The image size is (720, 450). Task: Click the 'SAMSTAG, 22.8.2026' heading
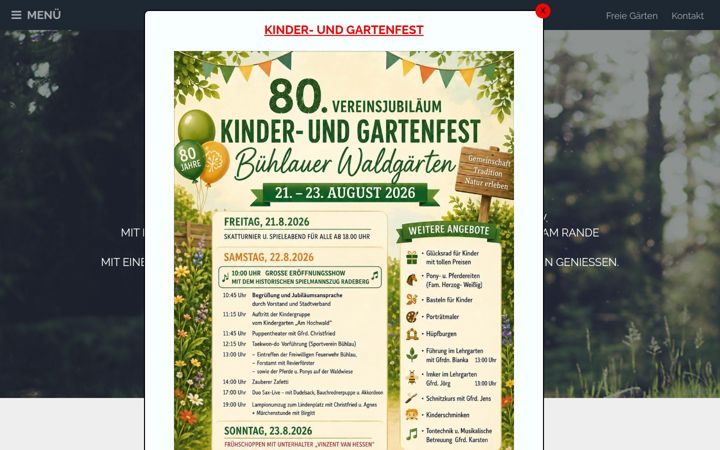(269, 257)
